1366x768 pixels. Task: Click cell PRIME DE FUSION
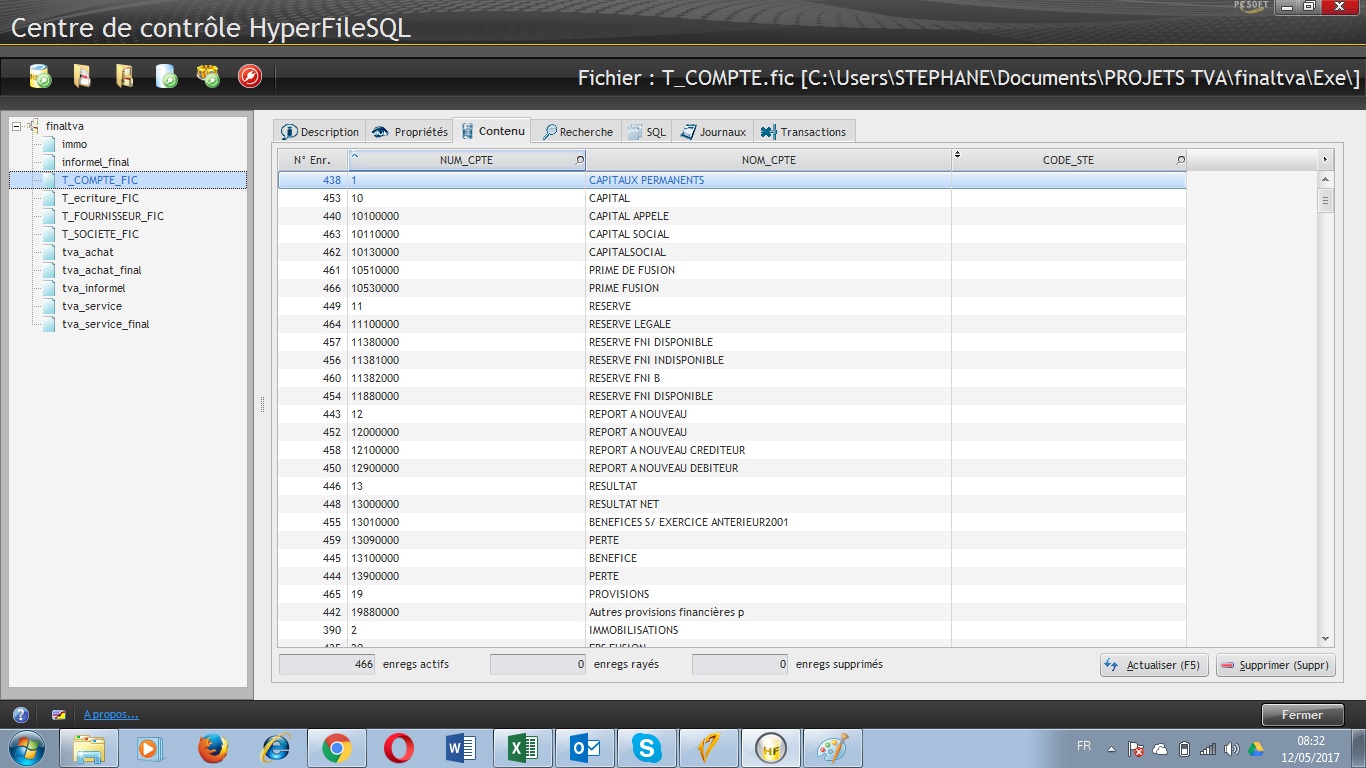click(768, 270)
